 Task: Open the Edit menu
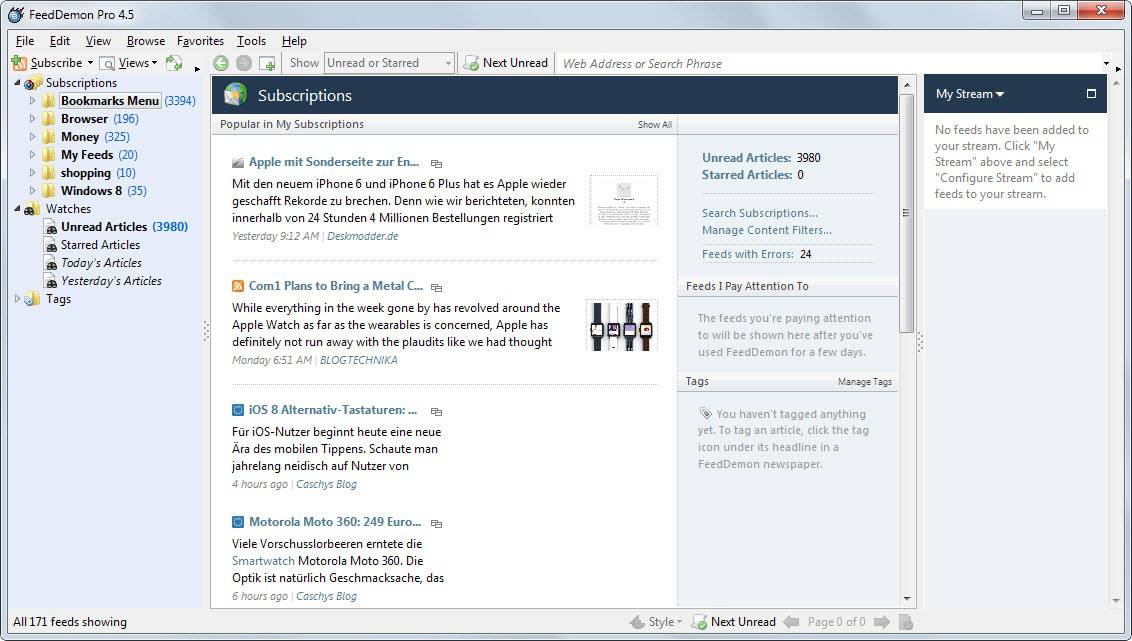(x=59, y=41)
